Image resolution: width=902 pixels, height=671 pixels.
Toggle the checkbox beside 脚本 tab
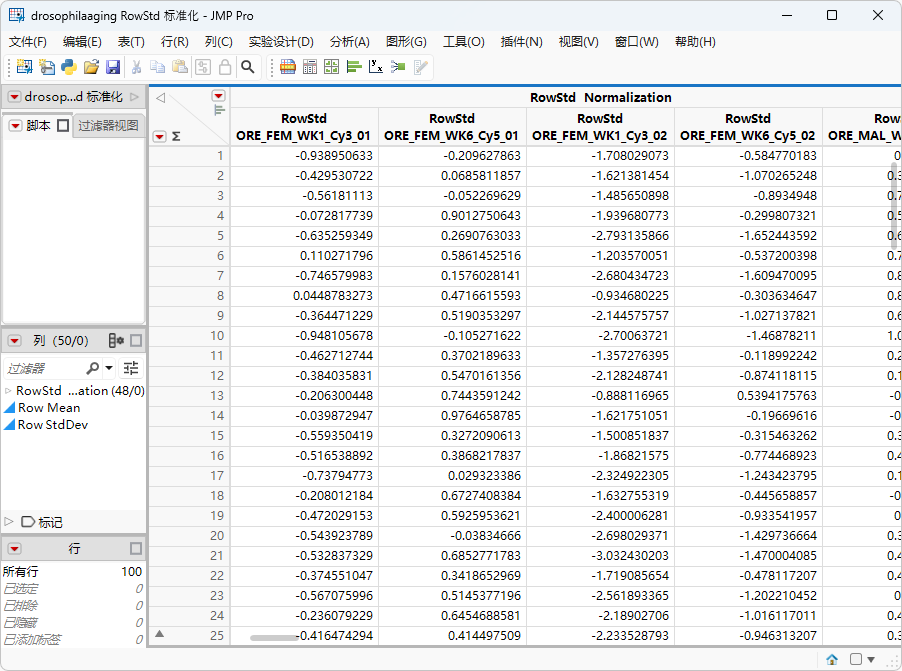63,125
